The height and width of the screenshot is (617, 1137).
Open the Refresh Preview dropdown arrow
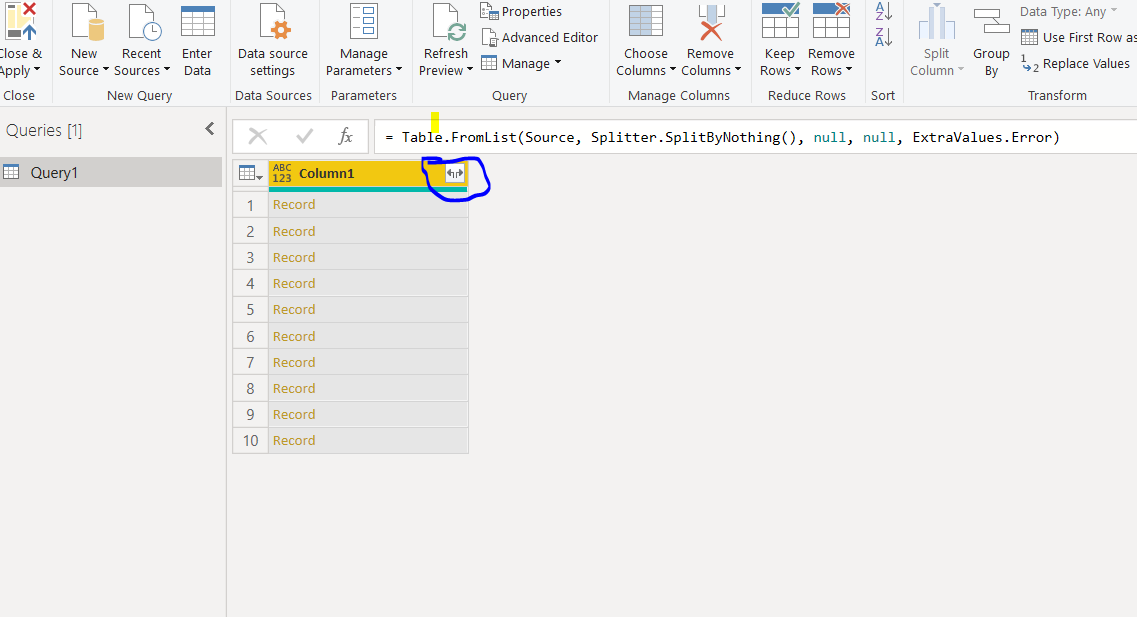pyautogui.click(x=470, y=70)
